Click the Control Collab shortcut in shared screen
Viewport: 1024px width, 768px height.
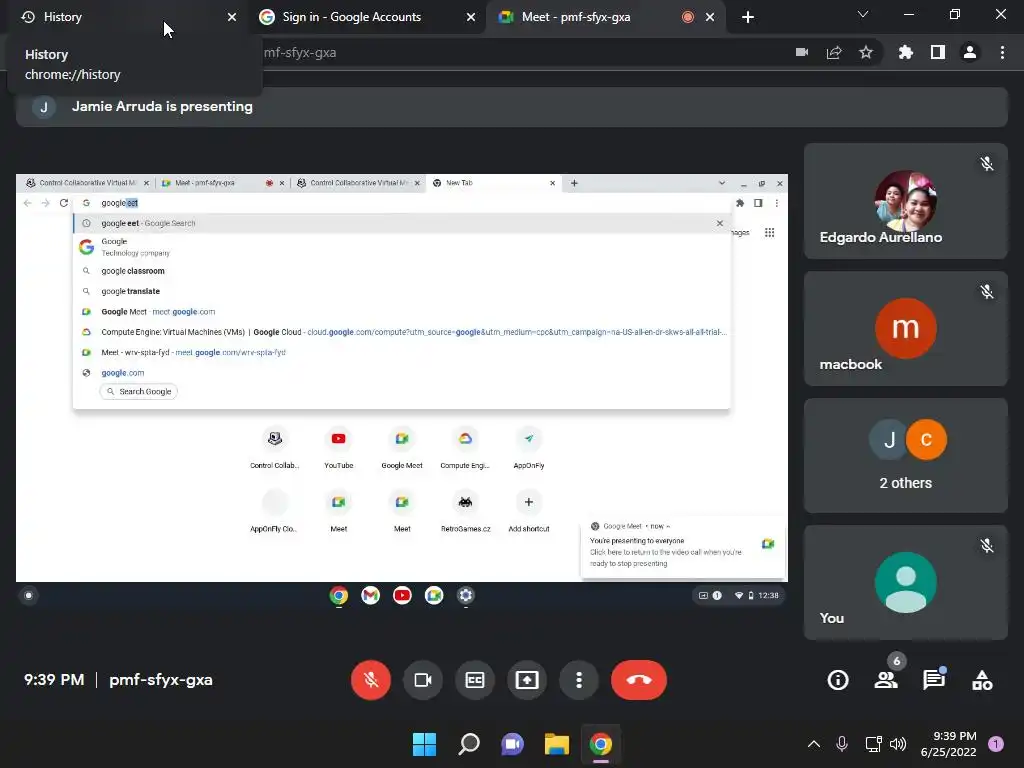274,448
